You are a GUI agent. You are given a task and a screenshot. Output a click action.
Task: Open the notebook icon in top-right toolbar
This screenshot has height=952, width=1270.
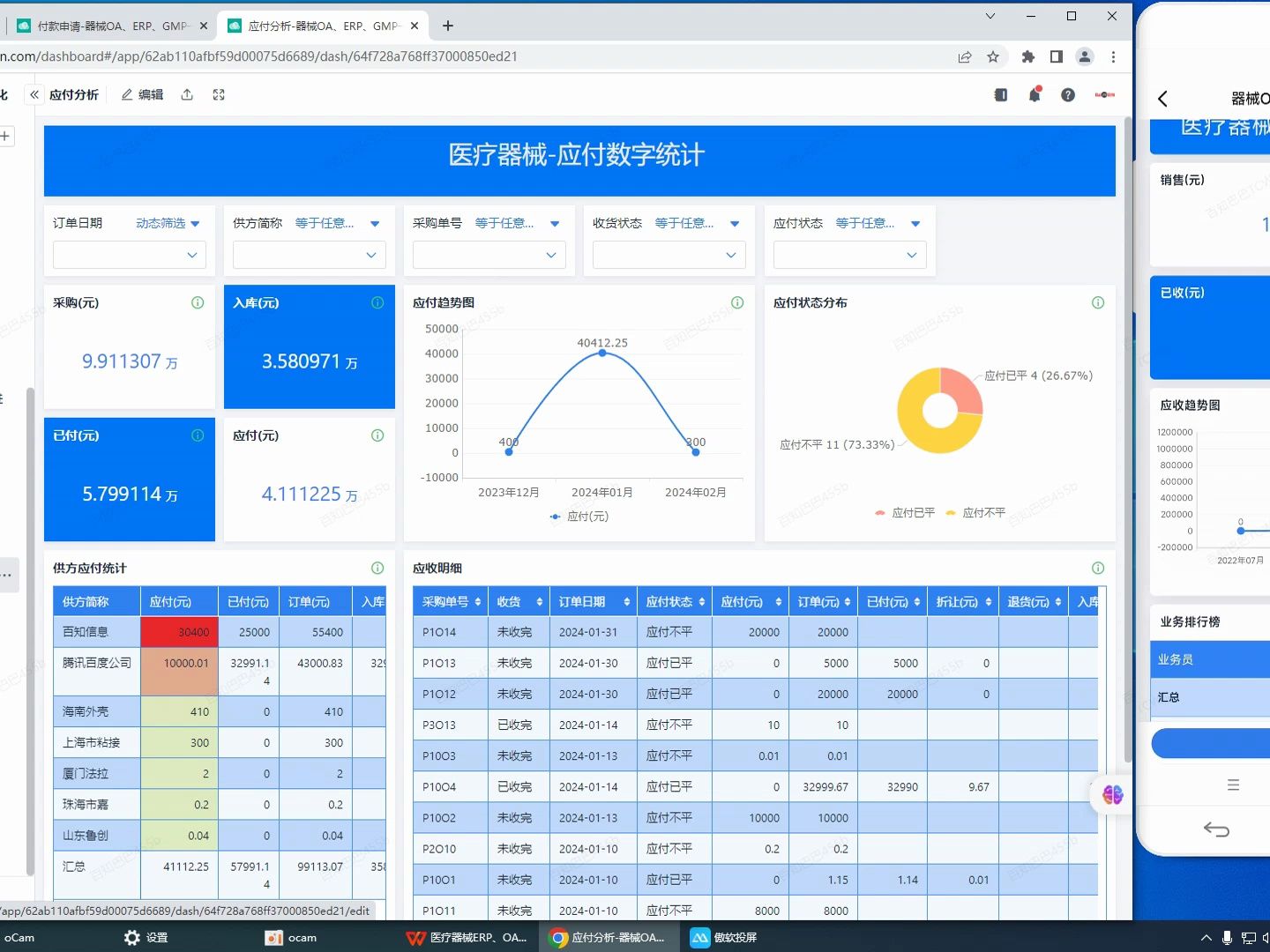1001,95
